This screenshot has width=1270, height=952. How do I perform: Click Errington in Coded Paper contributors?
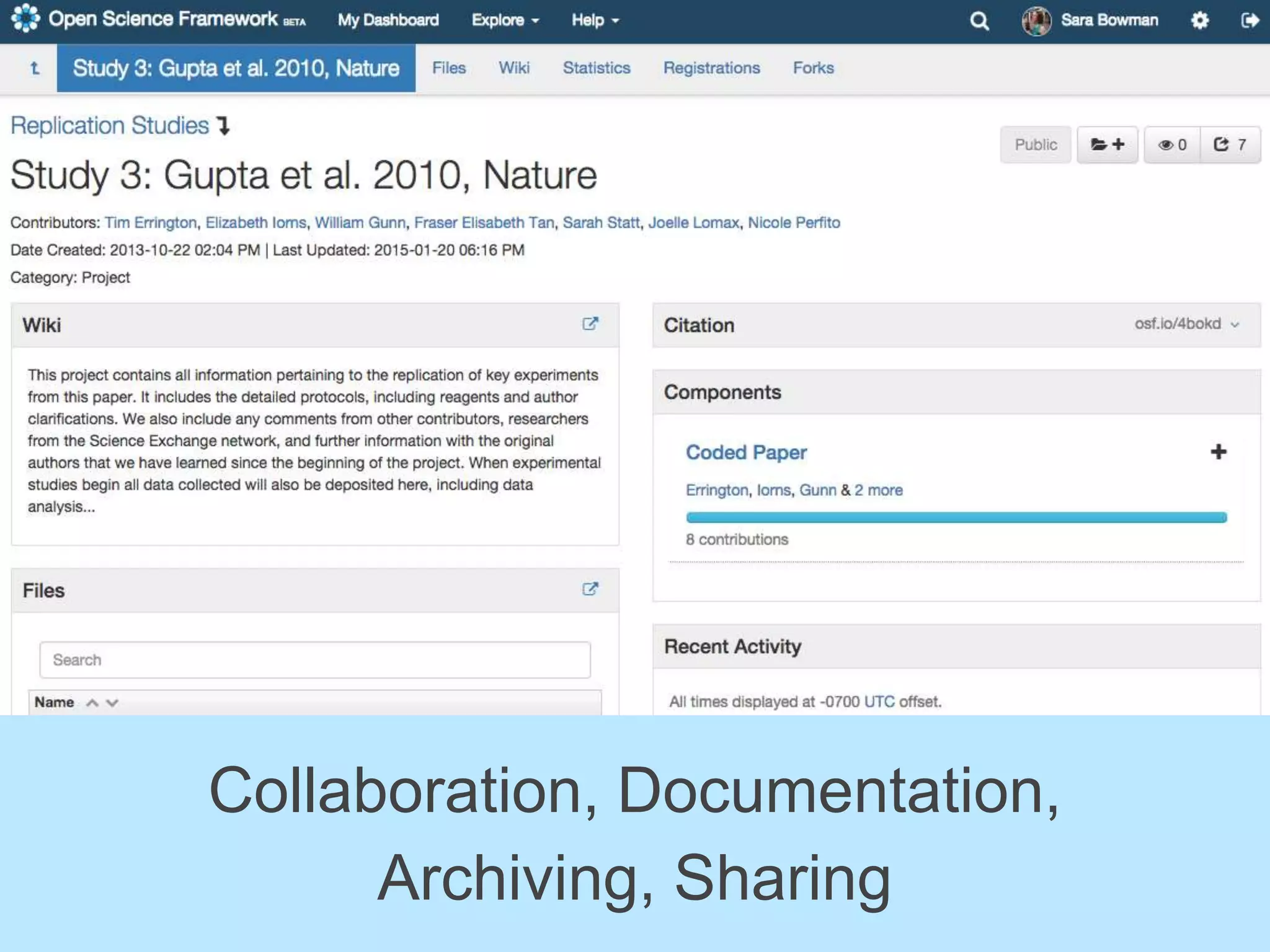tap(717, 490)
